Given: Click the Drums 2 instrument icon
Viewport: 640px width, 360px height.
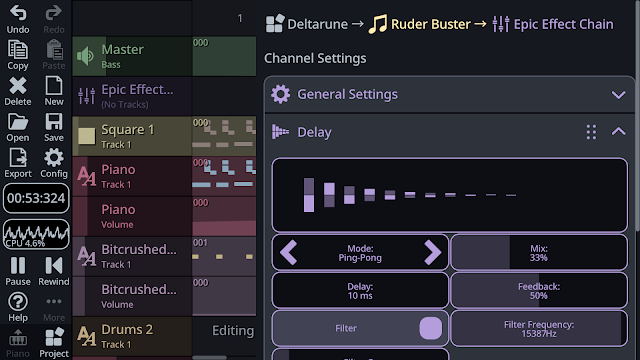Looking at the screenshot, I should coord(87,336).
